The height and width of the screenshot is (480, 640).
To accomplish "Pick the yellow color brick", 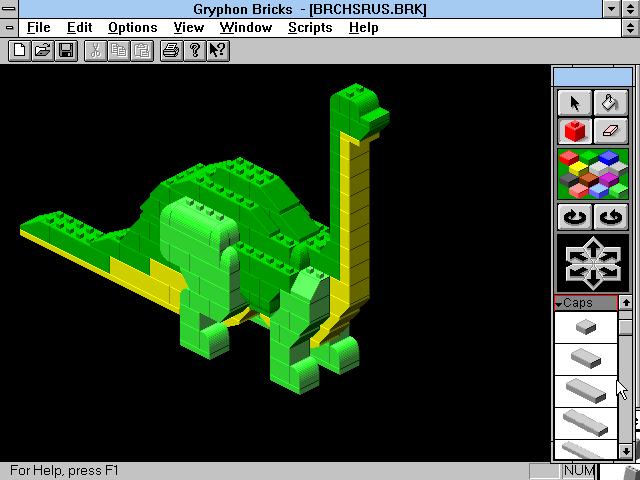I will [x=578, y=168].
